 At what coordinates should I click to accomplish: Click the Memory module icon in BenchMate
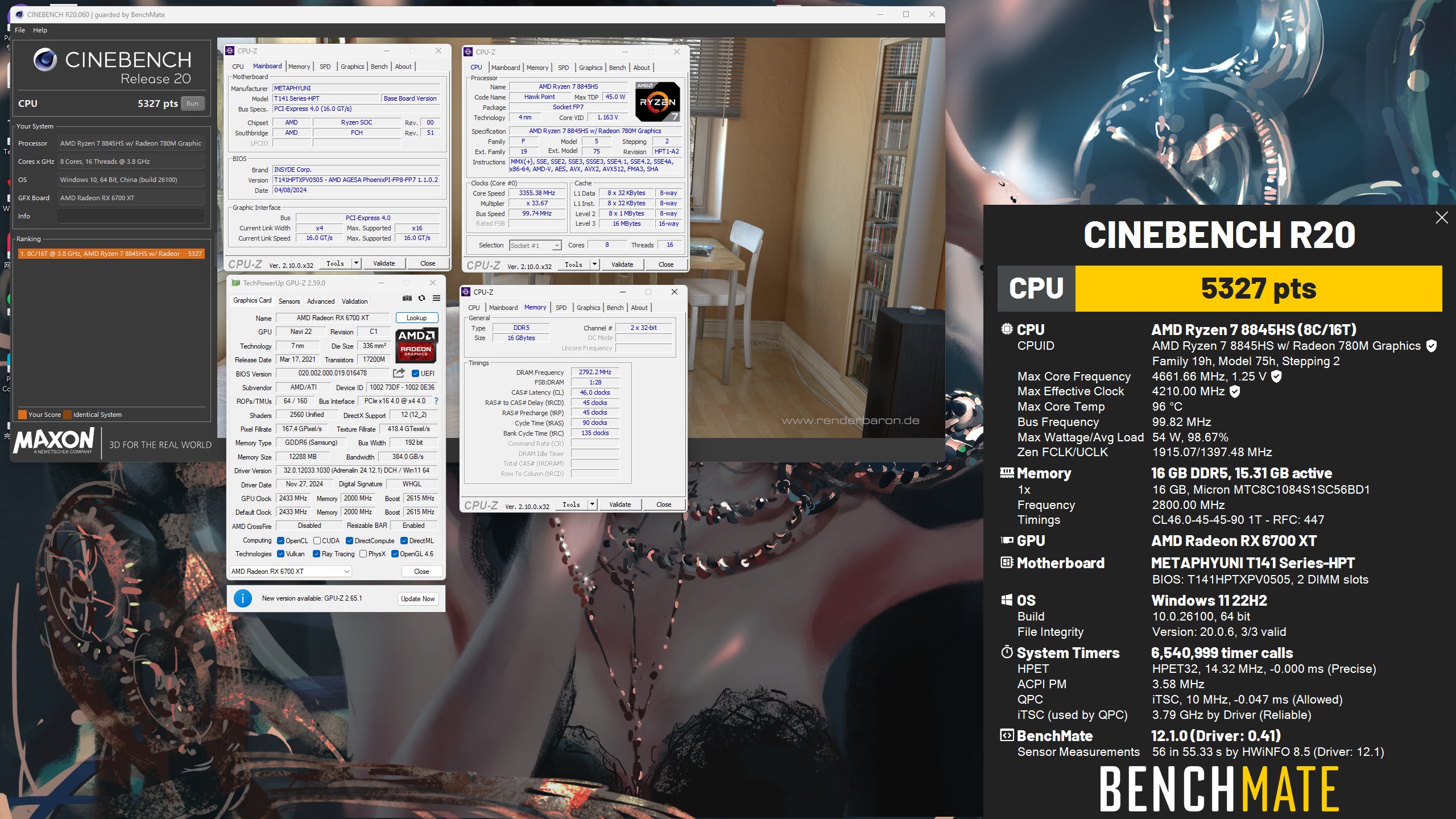click(x=1007, y=473)
